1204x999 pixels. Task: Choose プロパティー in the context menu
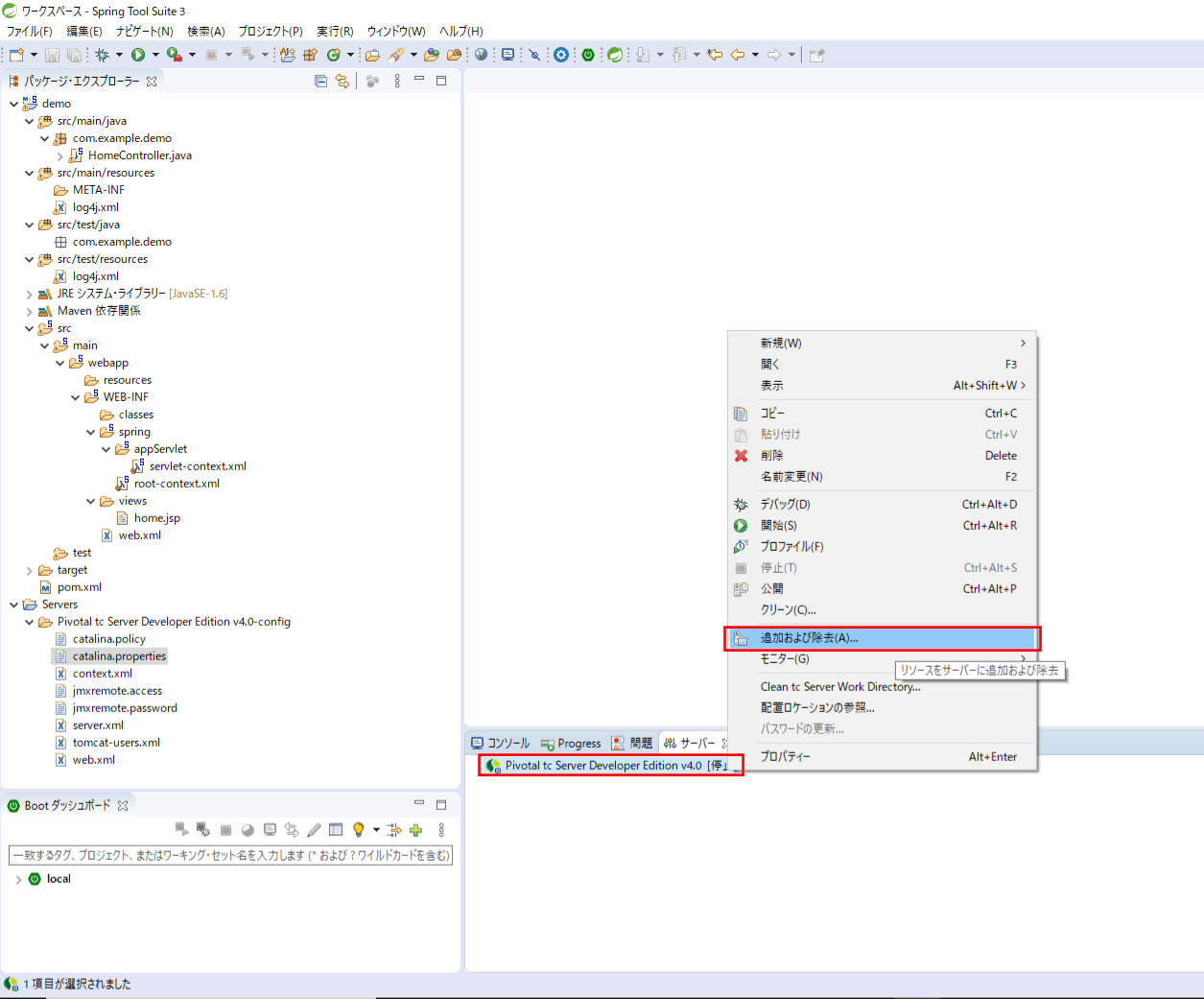pos(785,757)
